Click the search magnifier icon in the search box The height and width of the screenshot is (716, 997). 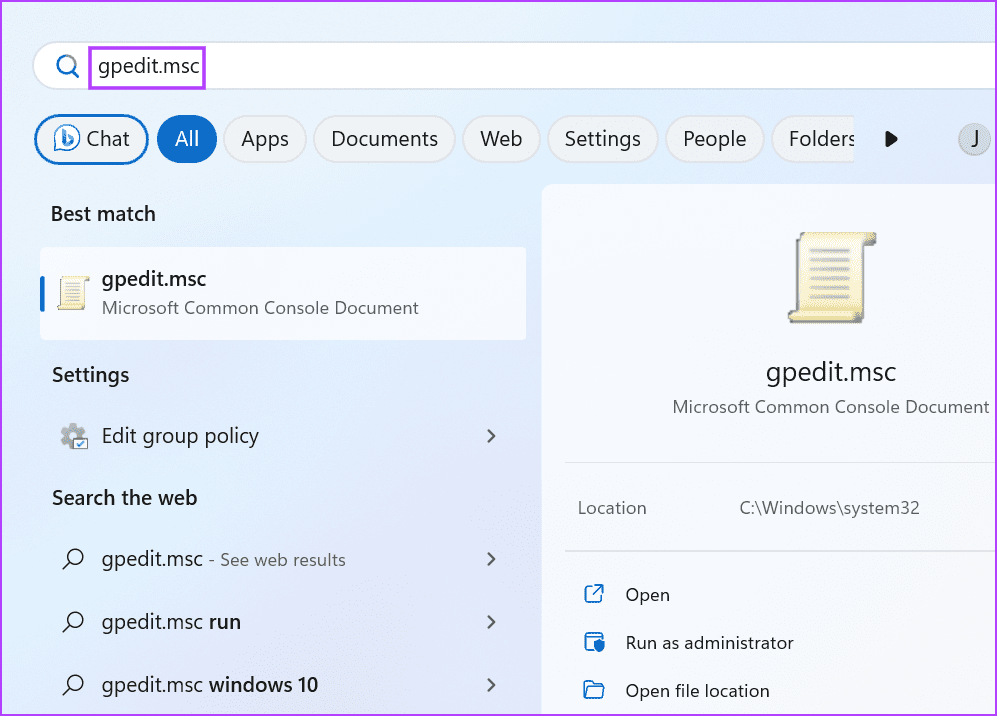[x=67, y=65]
